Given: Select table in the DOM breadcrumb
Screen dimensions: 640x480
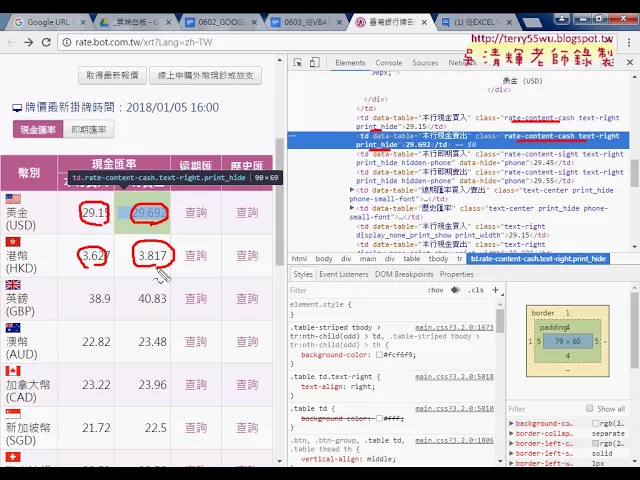Looking at the screenshot, I should [x=411, y=259].
